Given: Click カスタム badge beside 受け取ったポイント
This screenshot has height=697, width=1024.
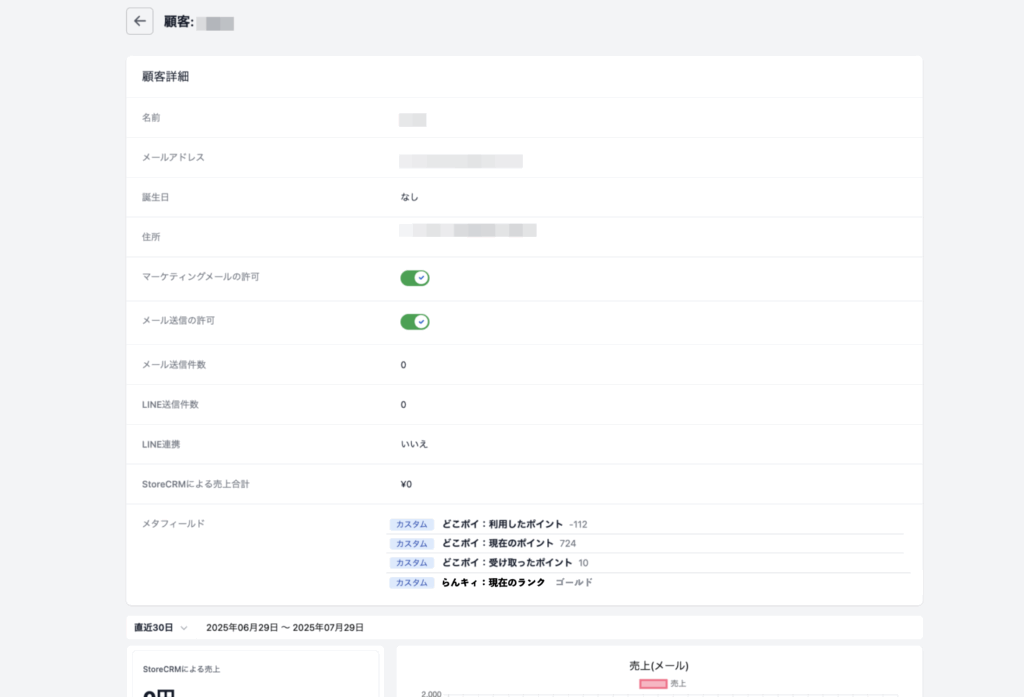Looking at the screenshot, I should [x=411, y=563].
